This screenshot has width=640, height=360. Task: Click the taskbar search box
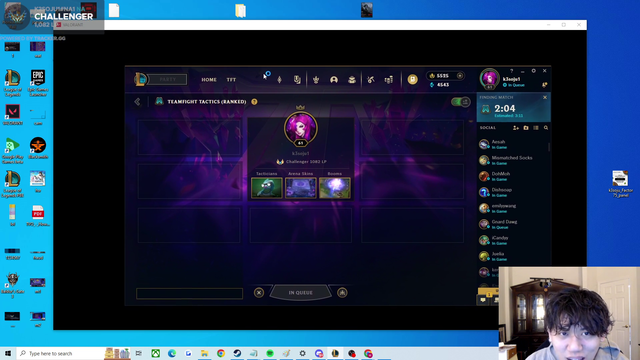[60, 353]
